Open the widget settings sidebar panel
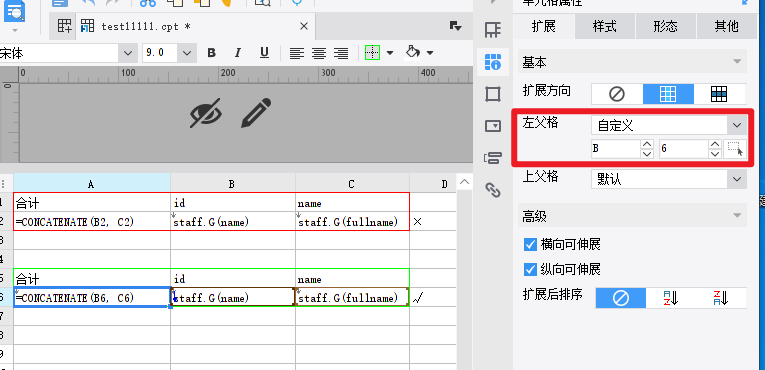Image resolution: width=765 pixels, height=370 pixels. (493, 126)
